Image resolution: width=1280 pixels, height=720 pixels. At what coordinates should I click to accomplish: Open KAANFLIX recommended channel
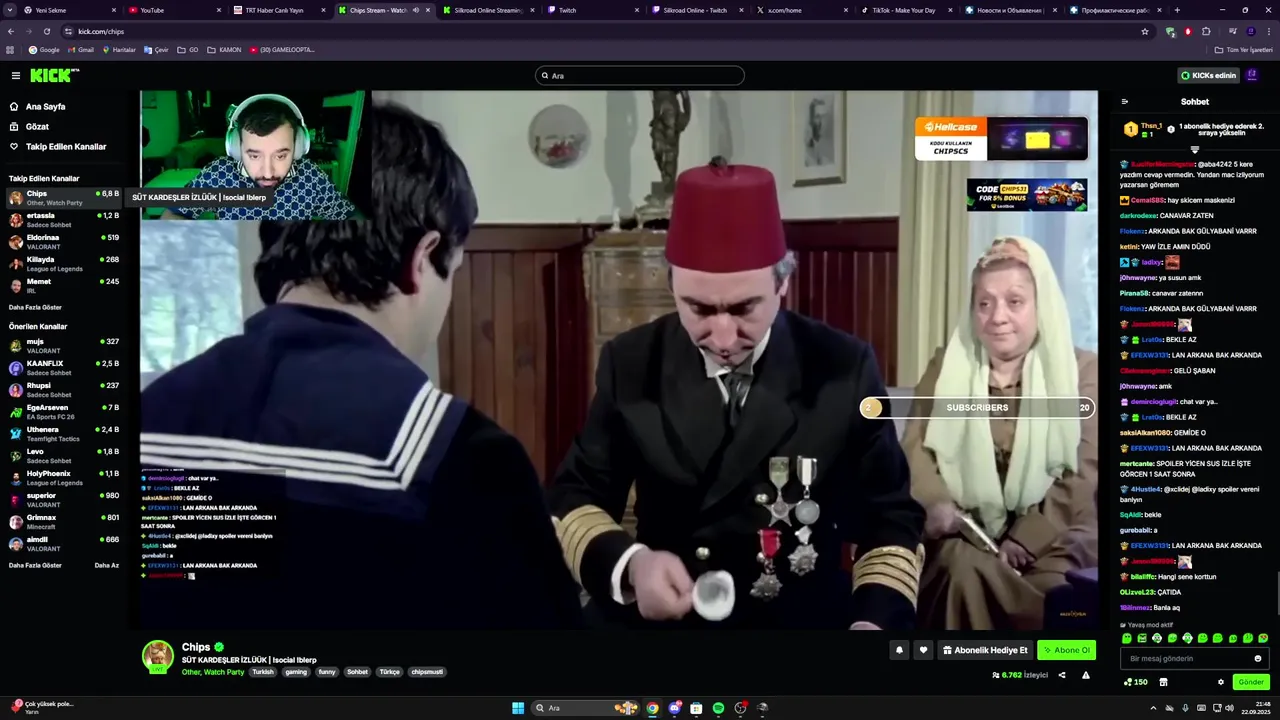pyautogui.click(x=63, y=368)
